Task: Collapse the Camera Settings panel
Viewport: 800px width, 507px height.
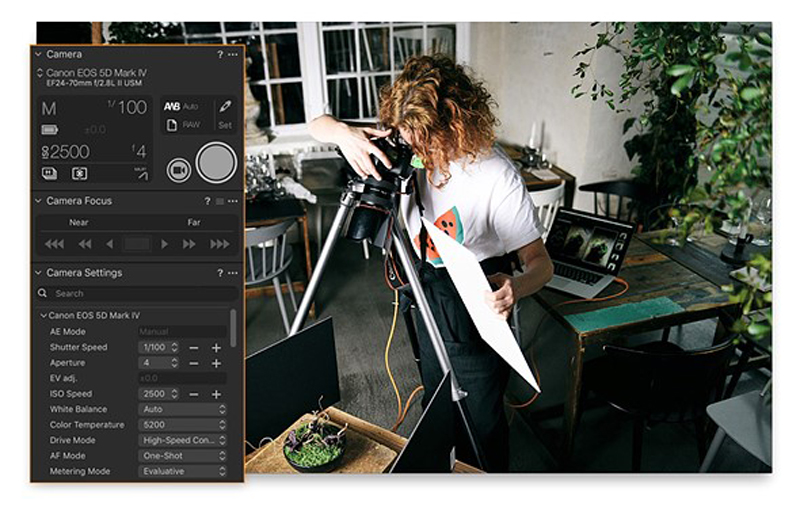Action: pyautogui.click(x=39, y=273)
